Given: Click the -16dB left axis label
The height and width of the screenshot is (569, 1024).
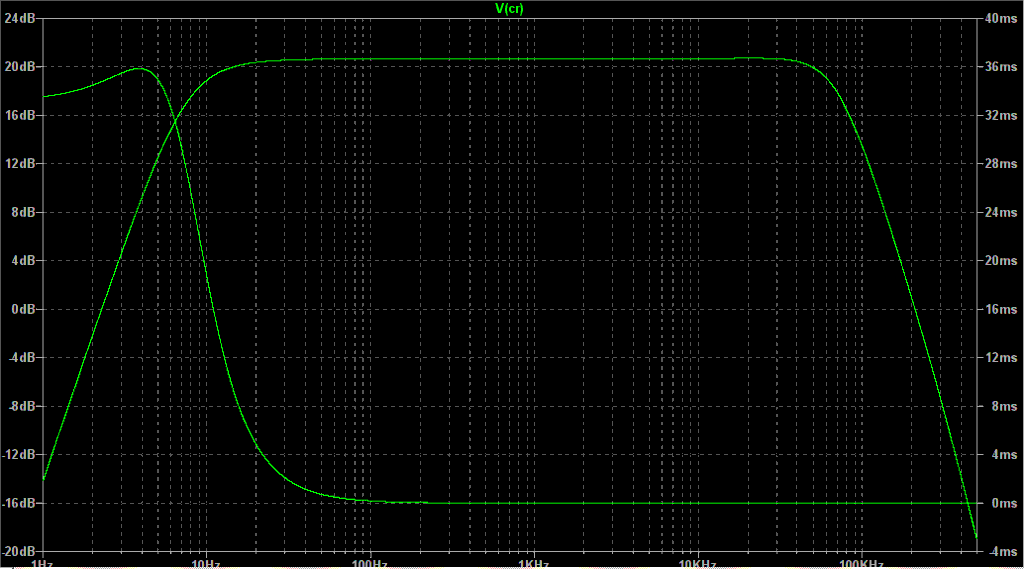Looking at the screenshot, I should [18, 503].
